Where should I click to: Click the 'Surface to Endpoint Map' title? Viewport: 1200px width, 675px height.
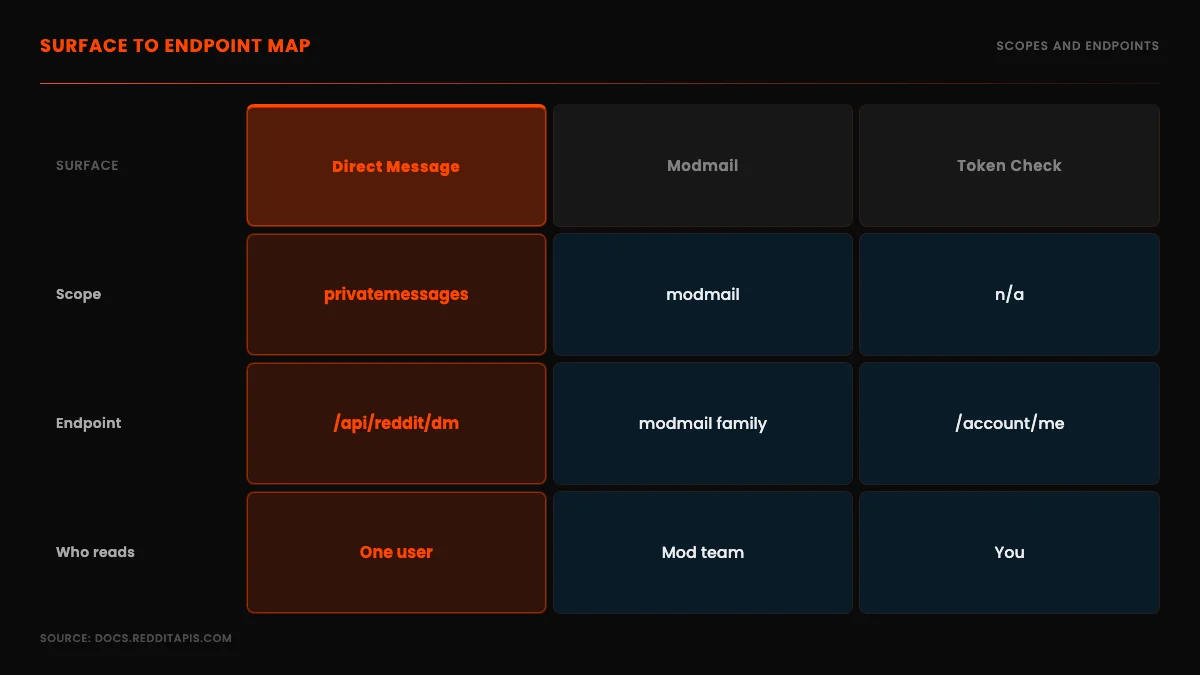click(175, 46)
